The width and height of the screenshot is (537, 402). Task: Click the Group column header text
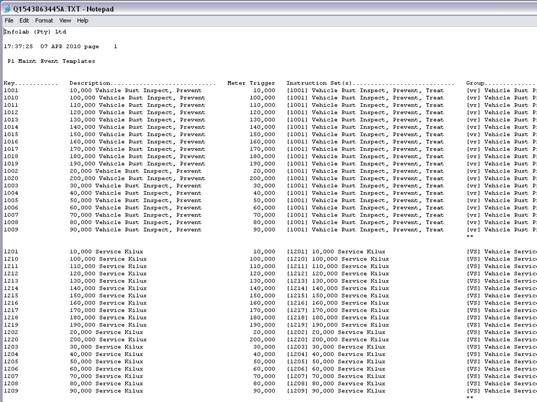pos(475,83)
